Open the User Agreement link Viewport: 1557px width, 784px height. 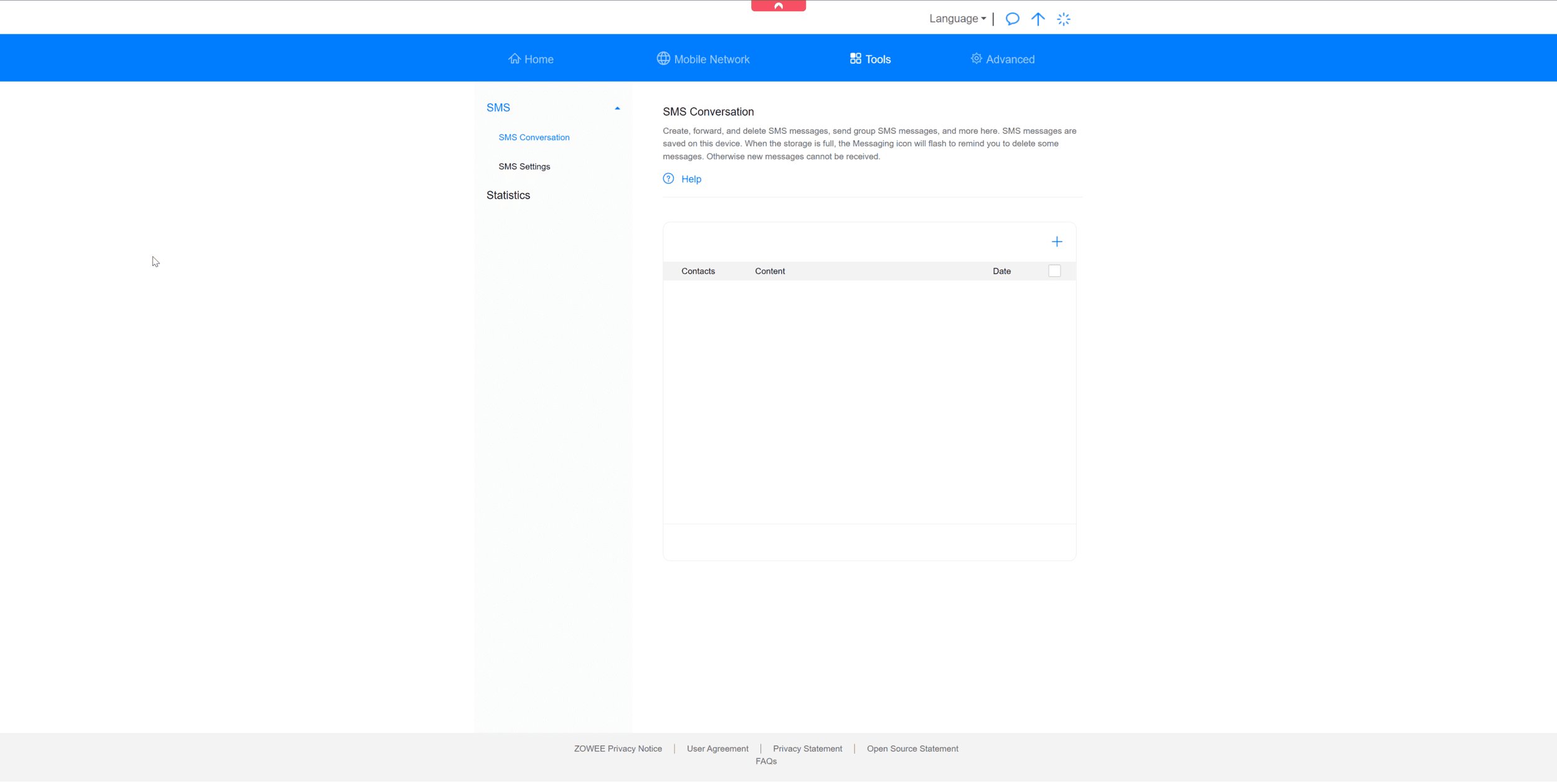tap(717, 749)
